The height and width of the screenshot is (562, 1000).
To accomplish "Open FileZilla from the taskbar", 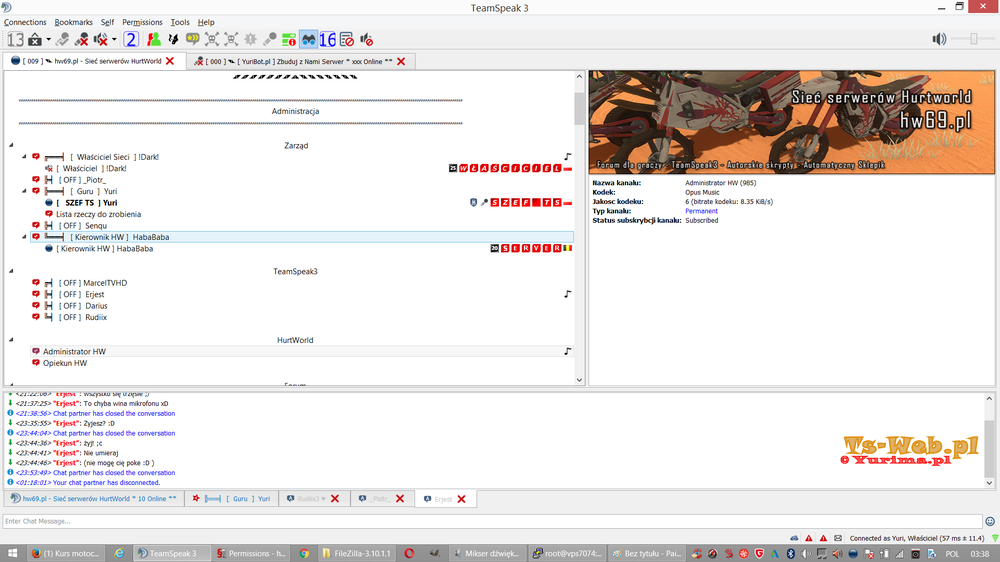I will tap(357, 553).
